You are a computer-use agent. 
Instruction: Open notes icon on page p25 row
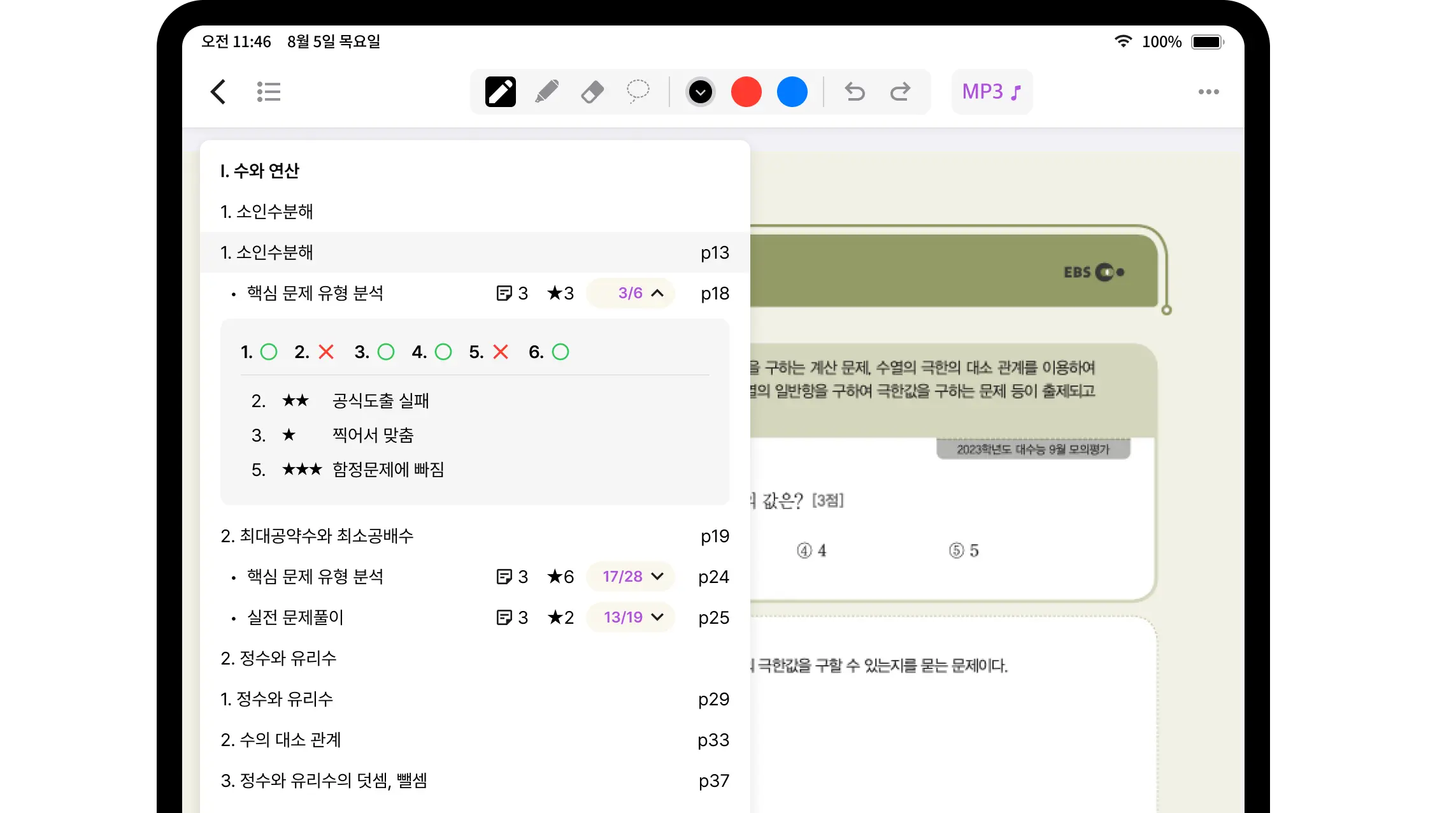coord(504,617)
